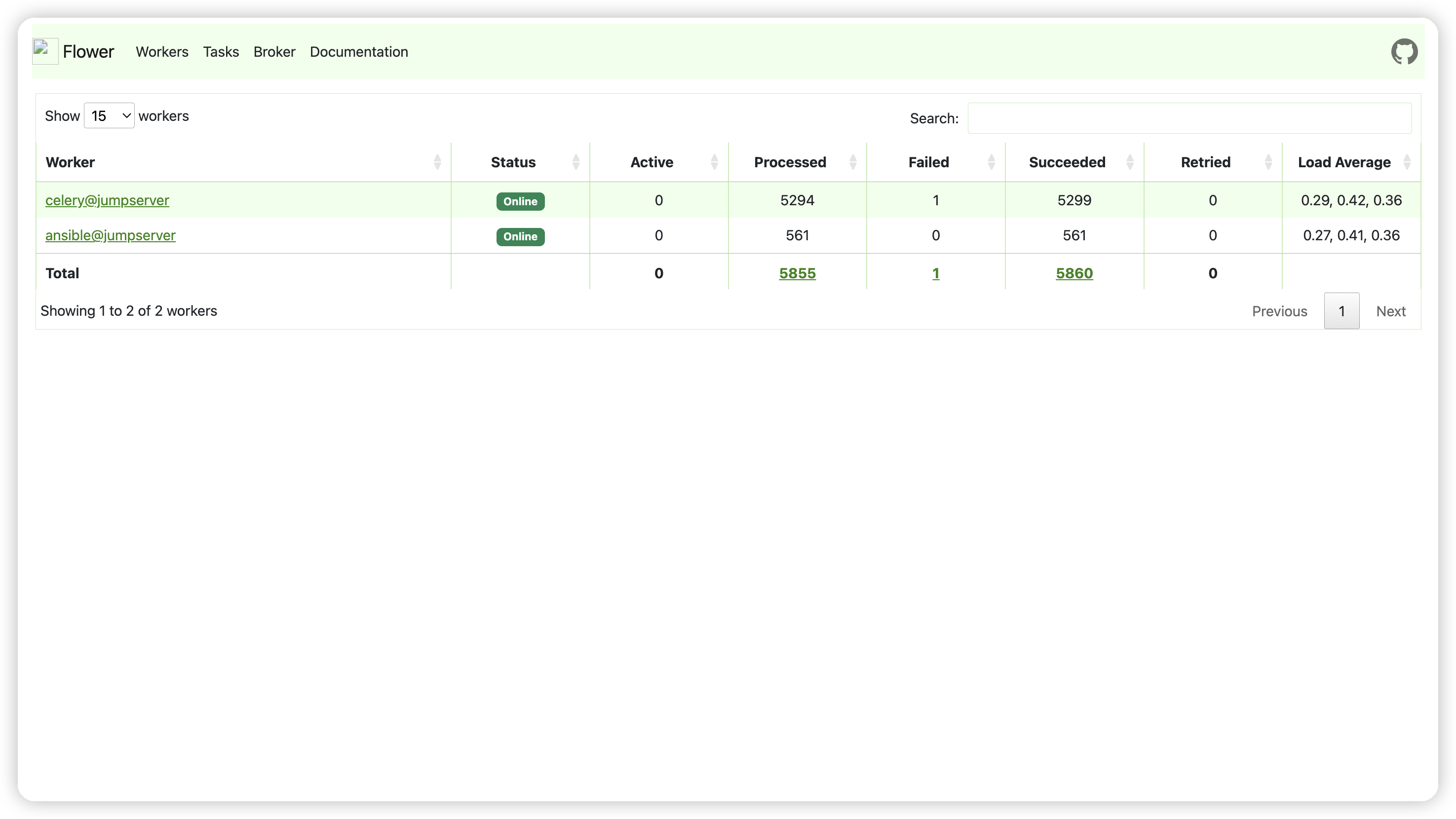Sort by Load Average column arrows
1456x819 pixels.
[1407, 162]
